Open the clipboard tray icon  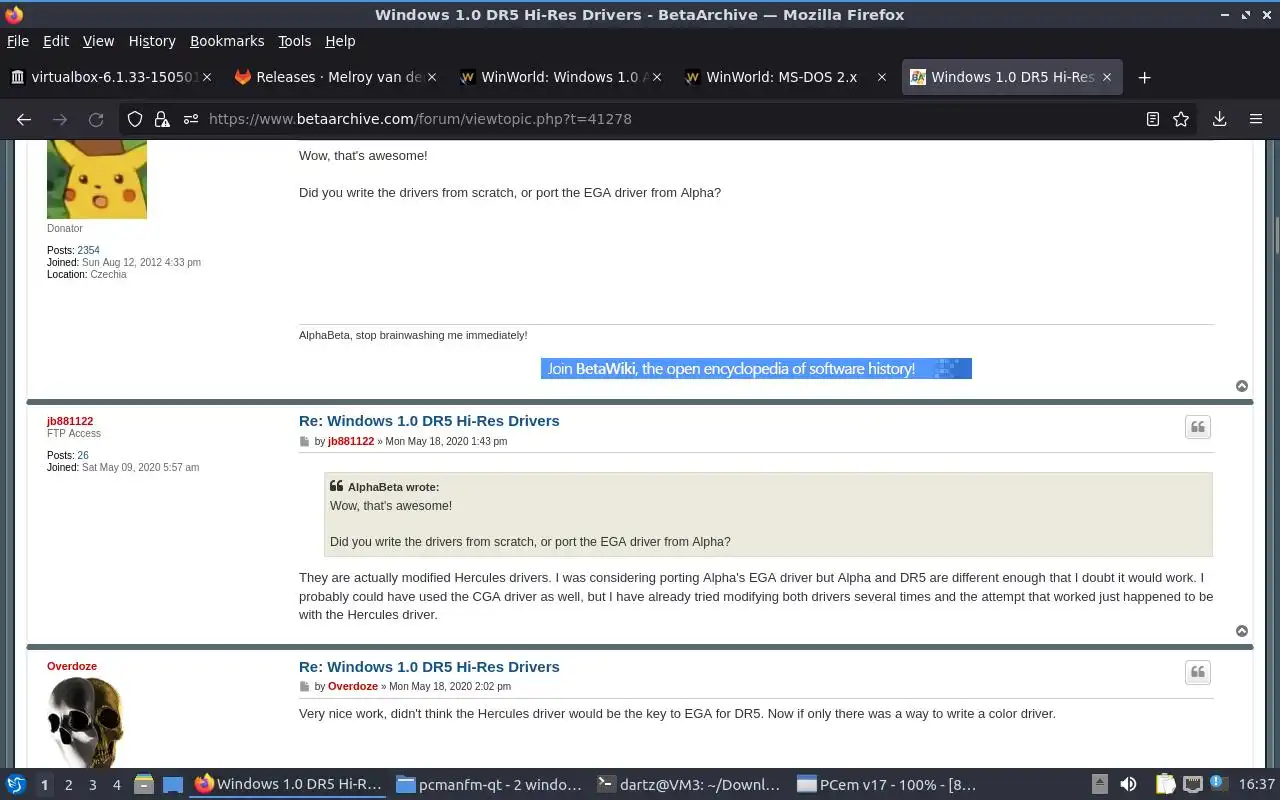[x=1165, y=785]
